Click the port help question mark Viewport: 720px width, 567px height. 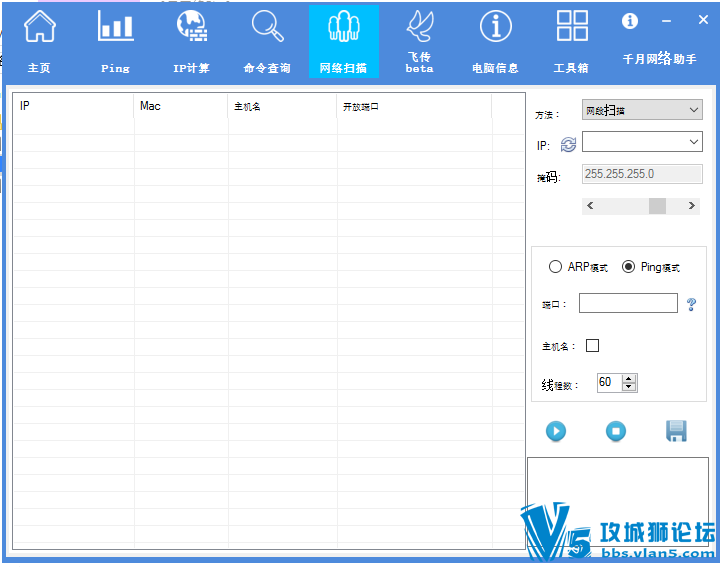(691, 304)
